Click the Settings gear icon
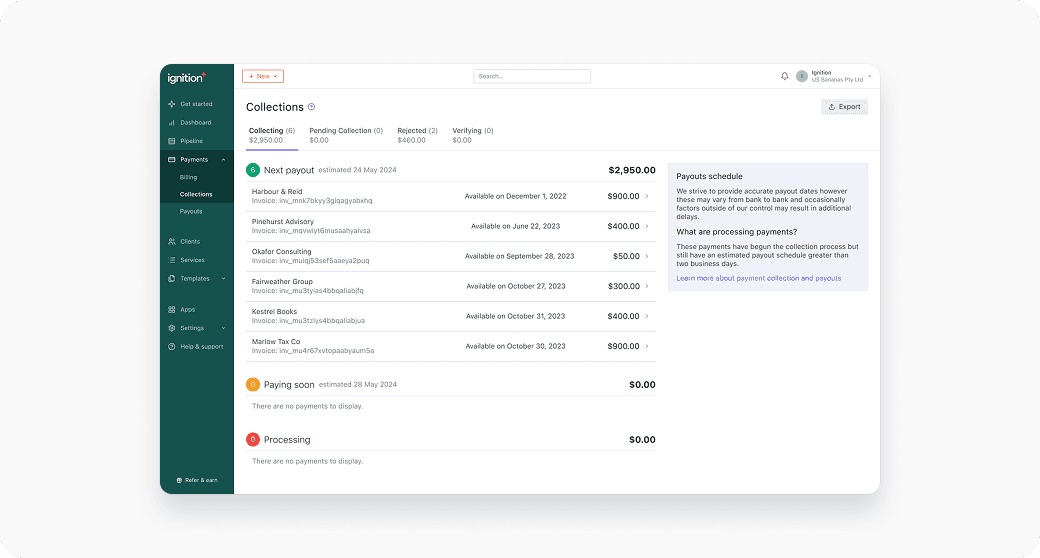Image resolution: width=1040 pixels, height=558 pixels. (172, 328)
